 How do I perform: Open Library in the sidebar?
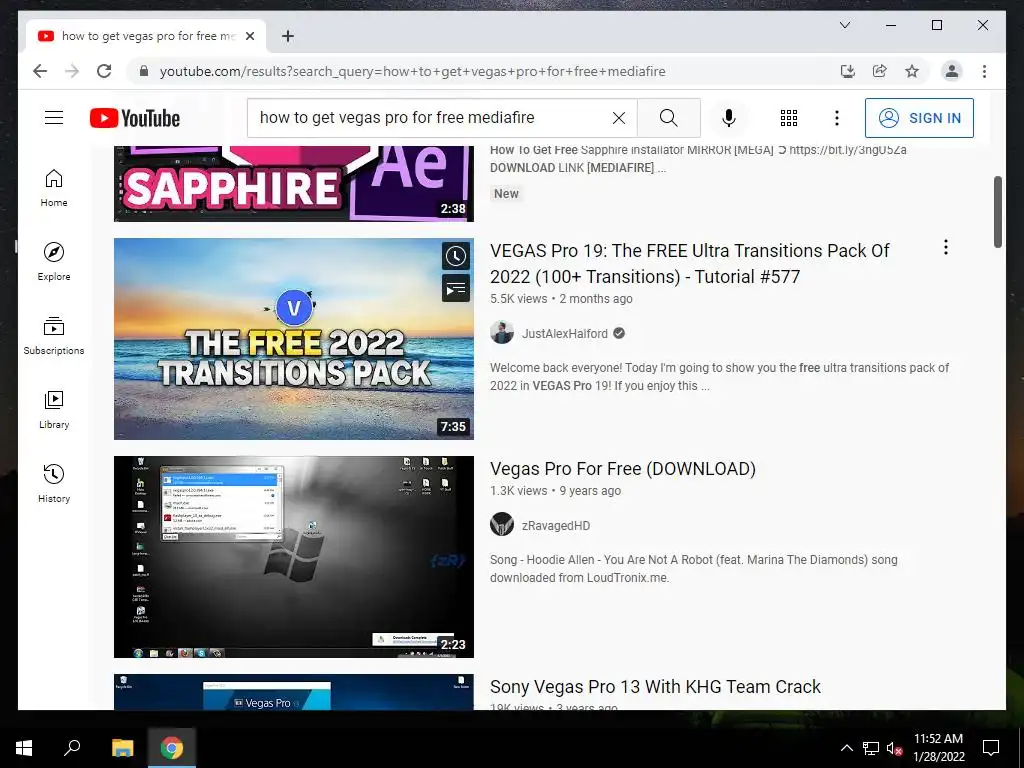54,409
